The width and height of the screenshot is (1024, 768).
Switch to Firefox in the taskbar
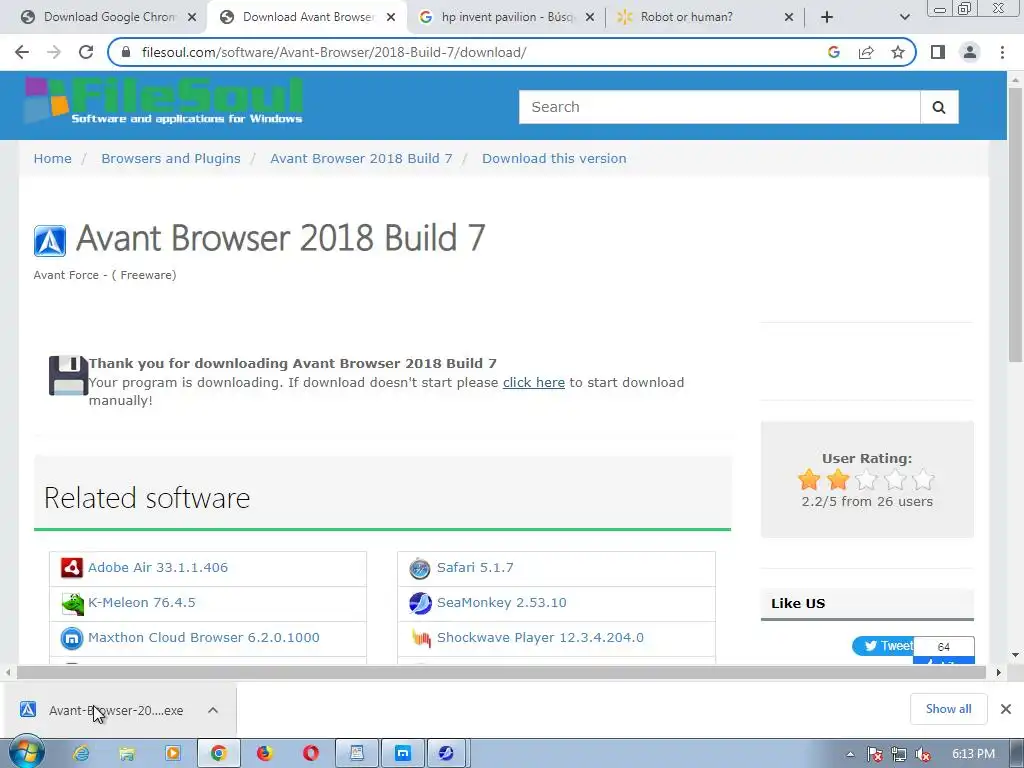pyautogui.click(x=264, y=754)
